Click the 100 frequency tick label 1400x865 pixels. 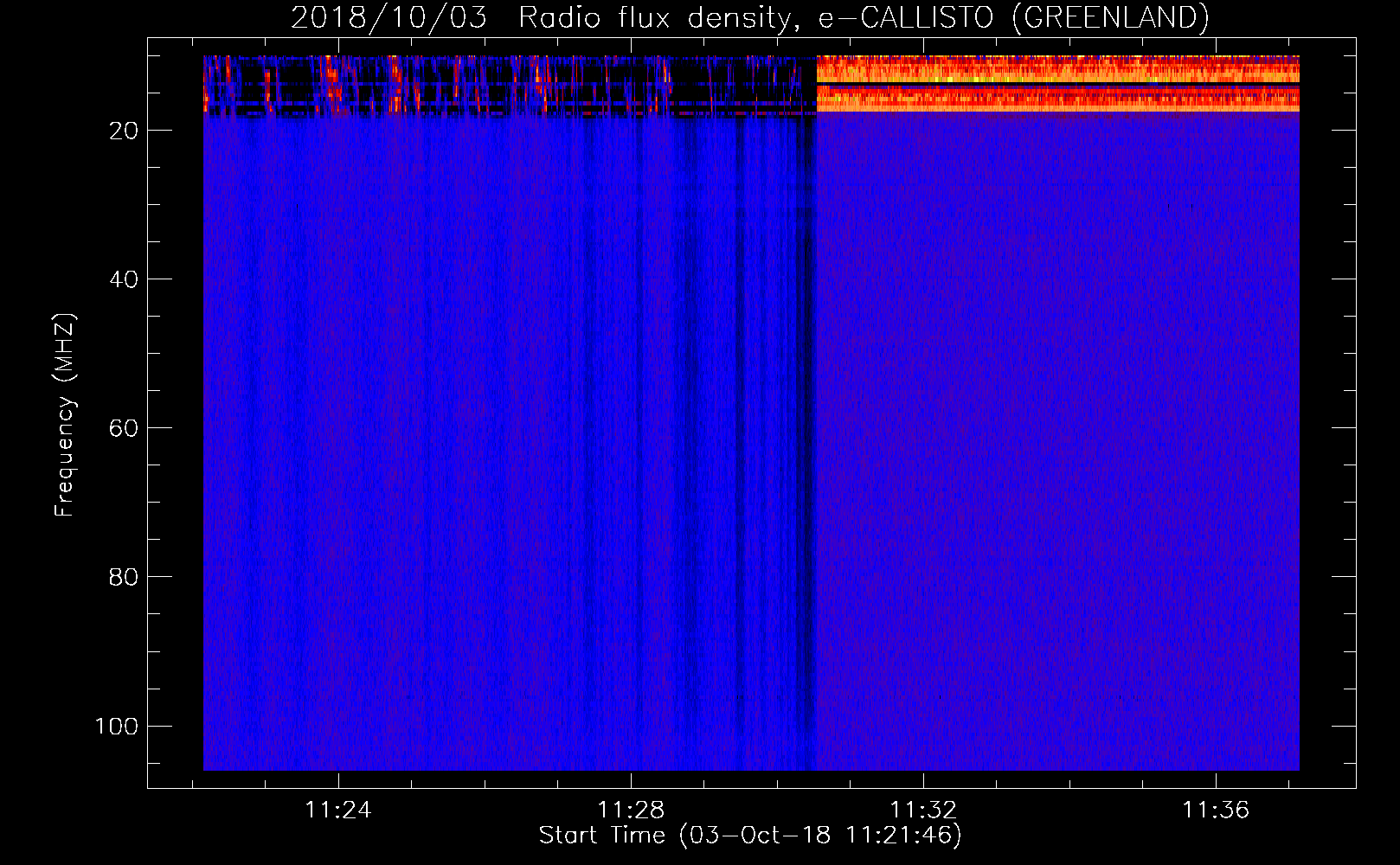tap(117, 726)
